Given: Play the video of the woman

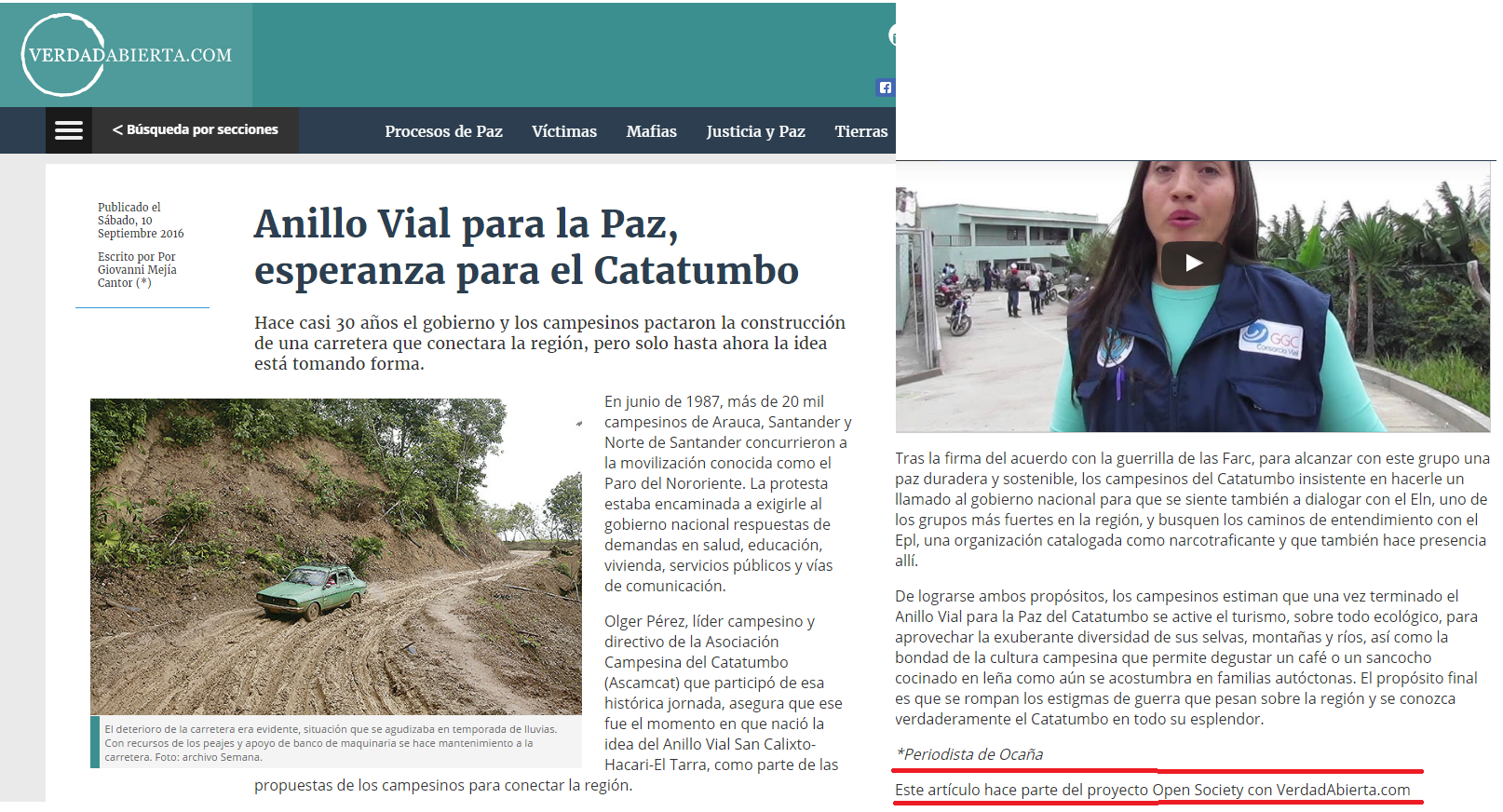Looking at the screenshot, I should 1193,264.
